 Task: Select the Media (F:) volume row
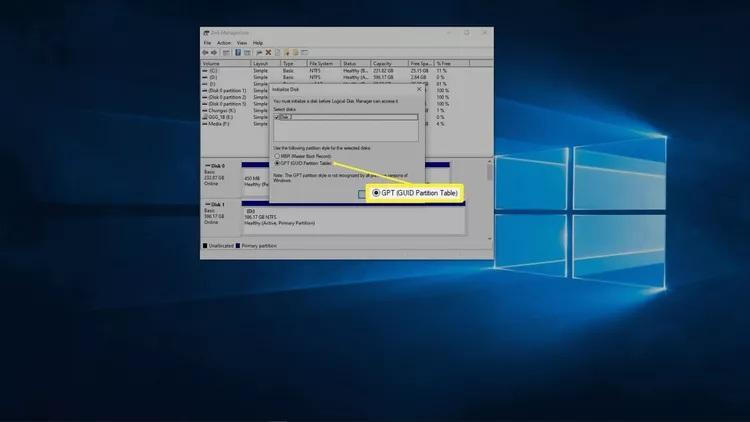pos(220,123)
